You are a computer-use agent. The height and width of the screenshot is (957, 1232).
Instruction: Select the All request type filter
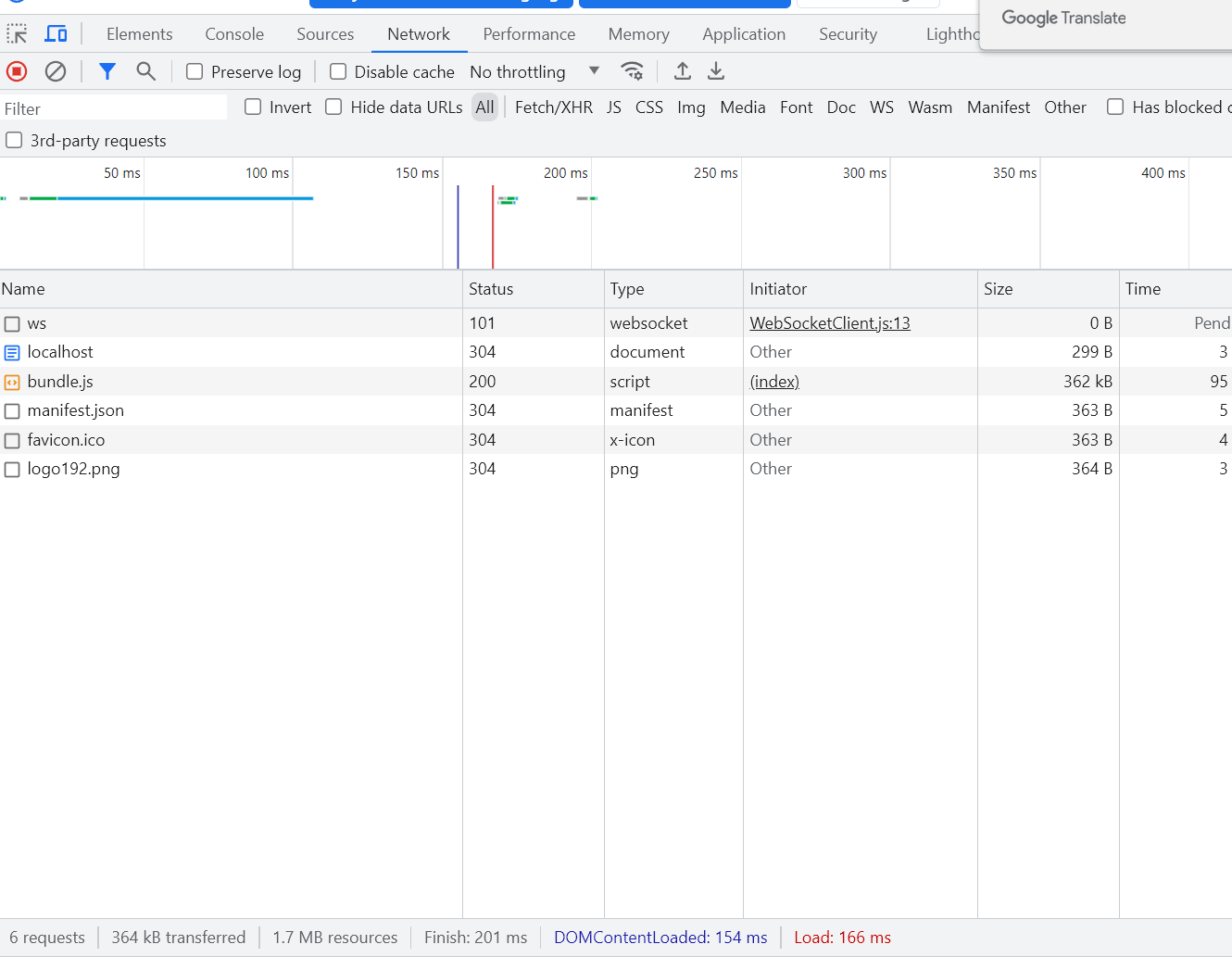coord(484,107)
